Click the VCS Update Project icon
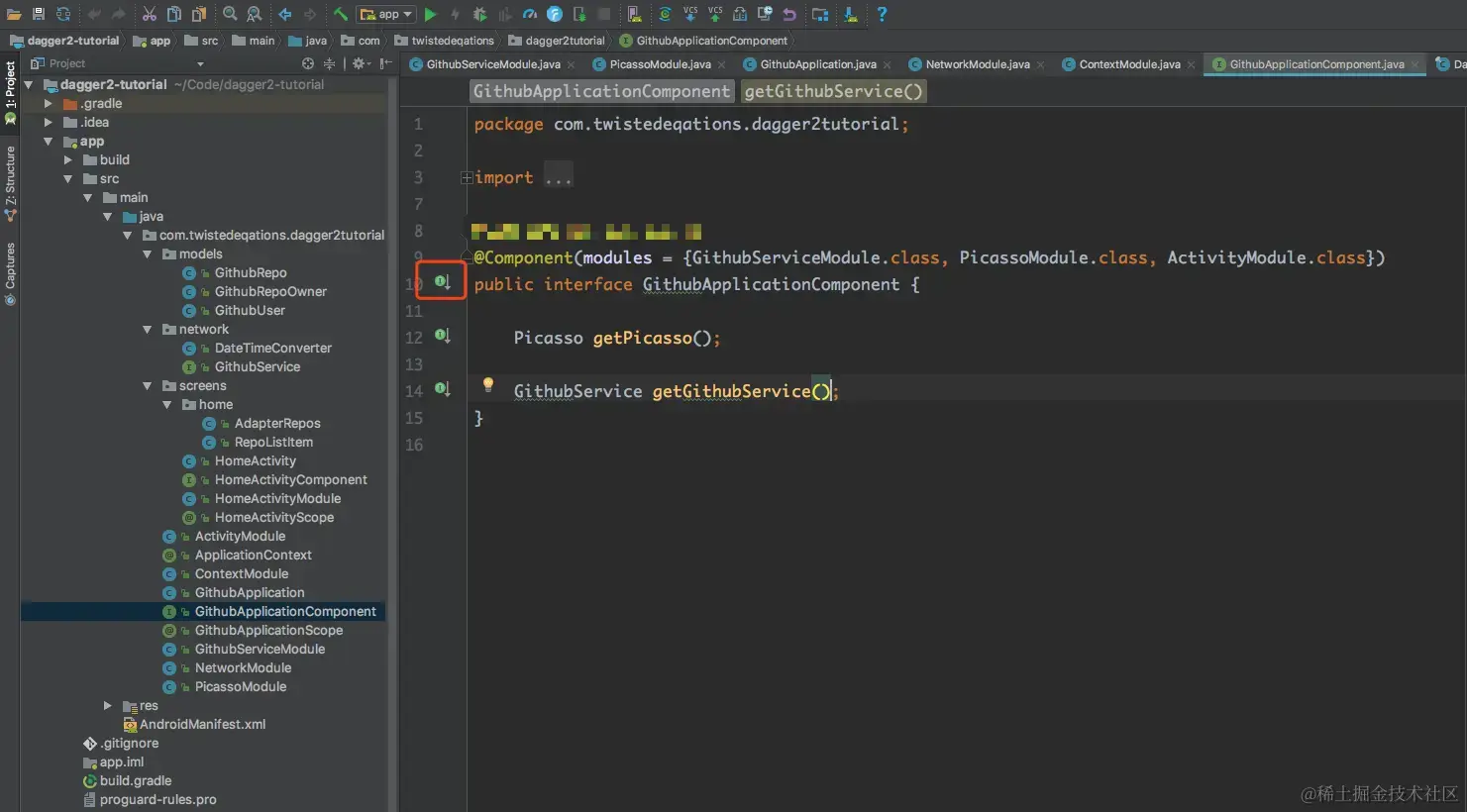1467x812 pixels. point(690,14)
